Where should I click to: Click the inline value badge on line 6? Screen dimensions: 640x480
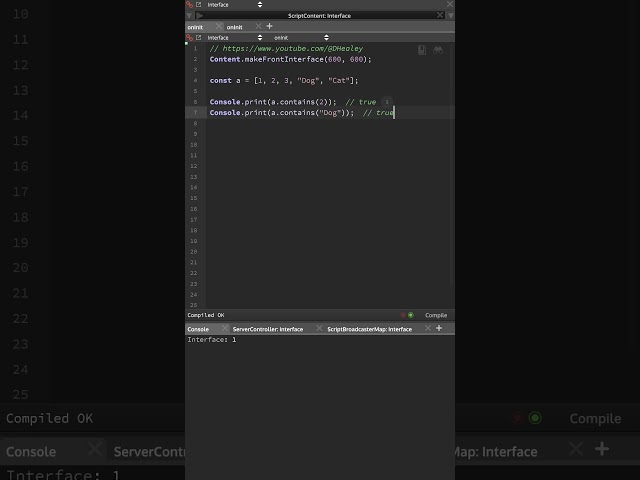[x=387, y=102]
